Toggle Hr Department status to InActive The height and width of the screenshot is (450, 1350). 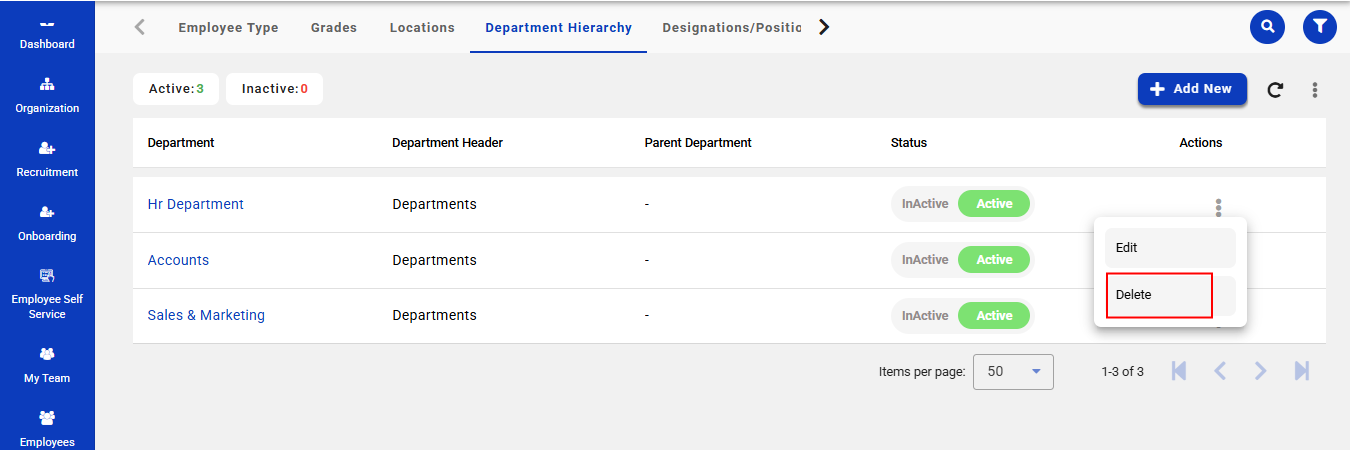[924, 204]
